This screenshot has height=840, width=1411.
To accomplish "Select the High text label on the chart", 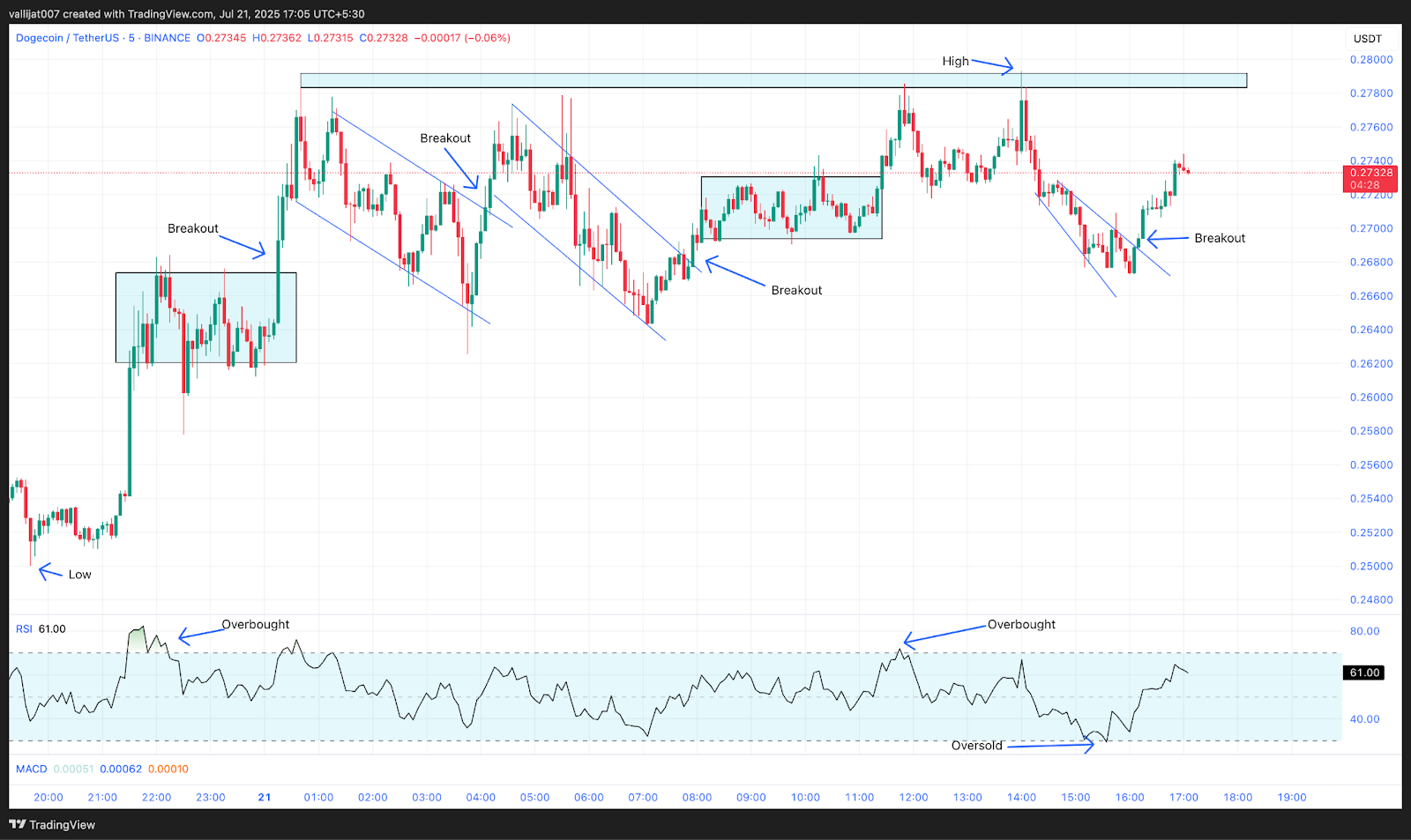I will coord(955,61).
